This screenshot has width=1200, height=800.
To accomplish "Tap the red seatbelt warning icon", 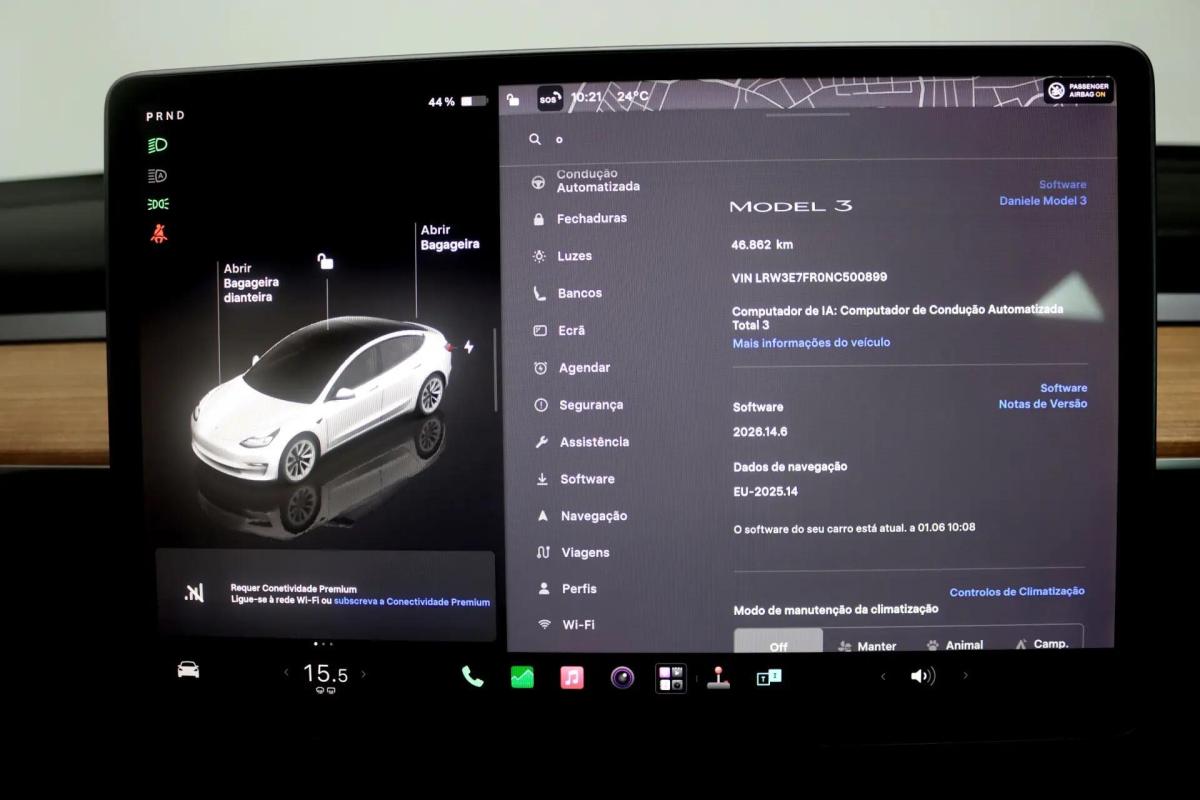I will (x=158, y=234).
